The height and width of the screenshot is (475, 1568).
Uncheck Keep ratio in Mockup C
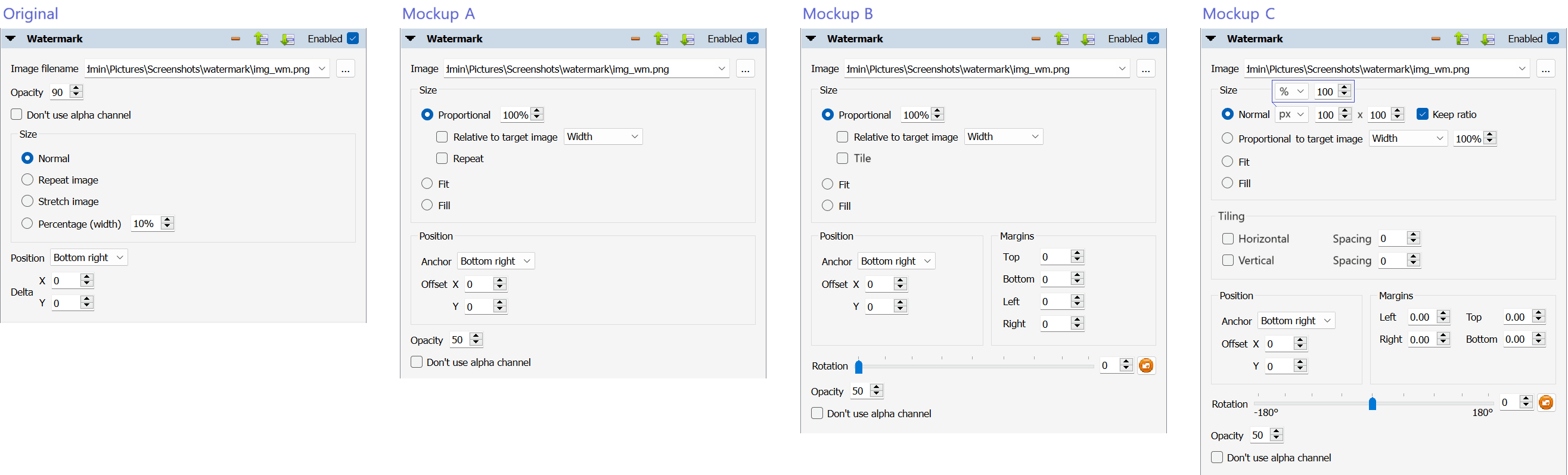tap(1423, 114)
